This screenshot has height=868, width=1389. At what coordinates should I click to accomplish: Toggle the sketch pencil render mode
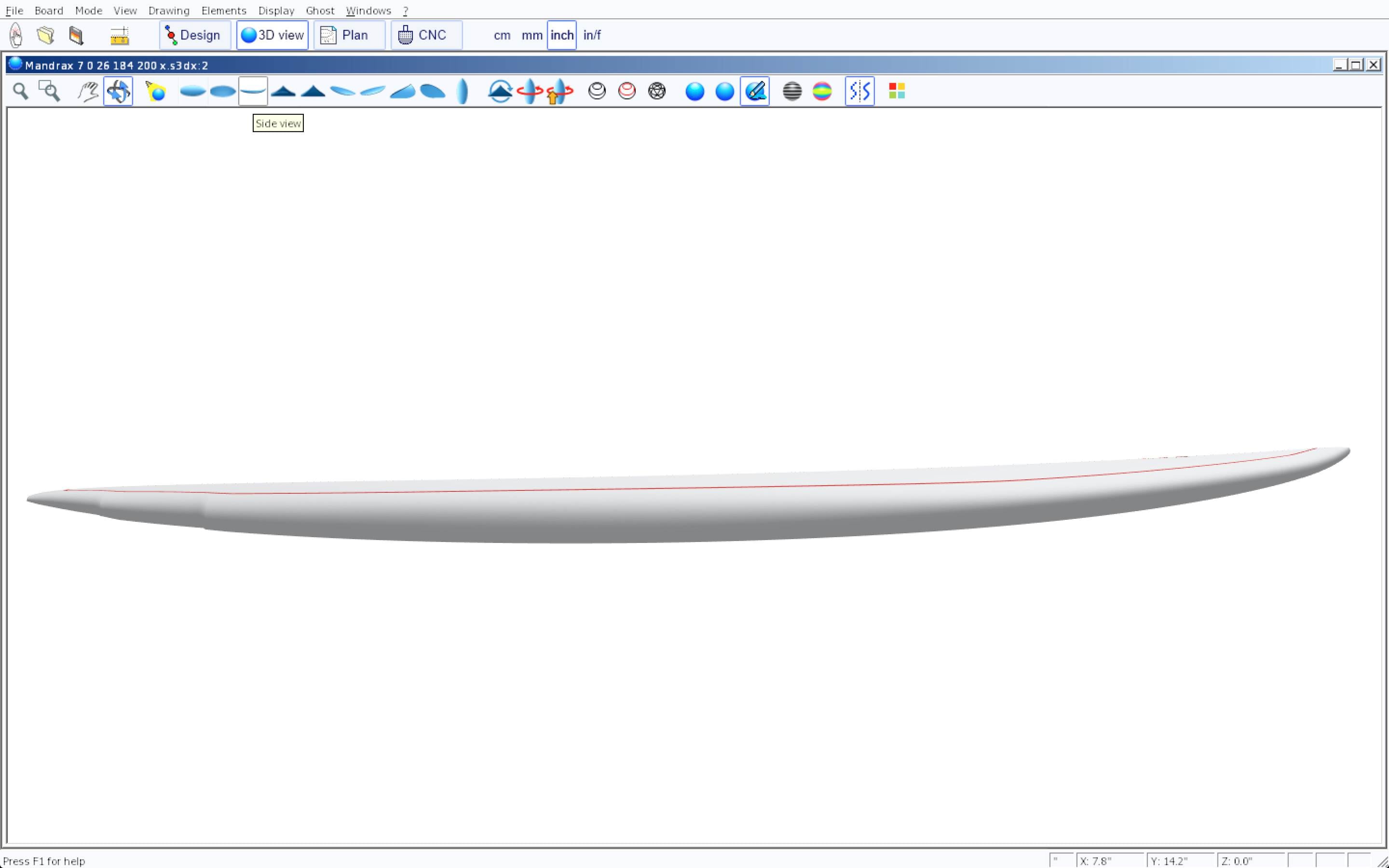(x=755, y=91)
